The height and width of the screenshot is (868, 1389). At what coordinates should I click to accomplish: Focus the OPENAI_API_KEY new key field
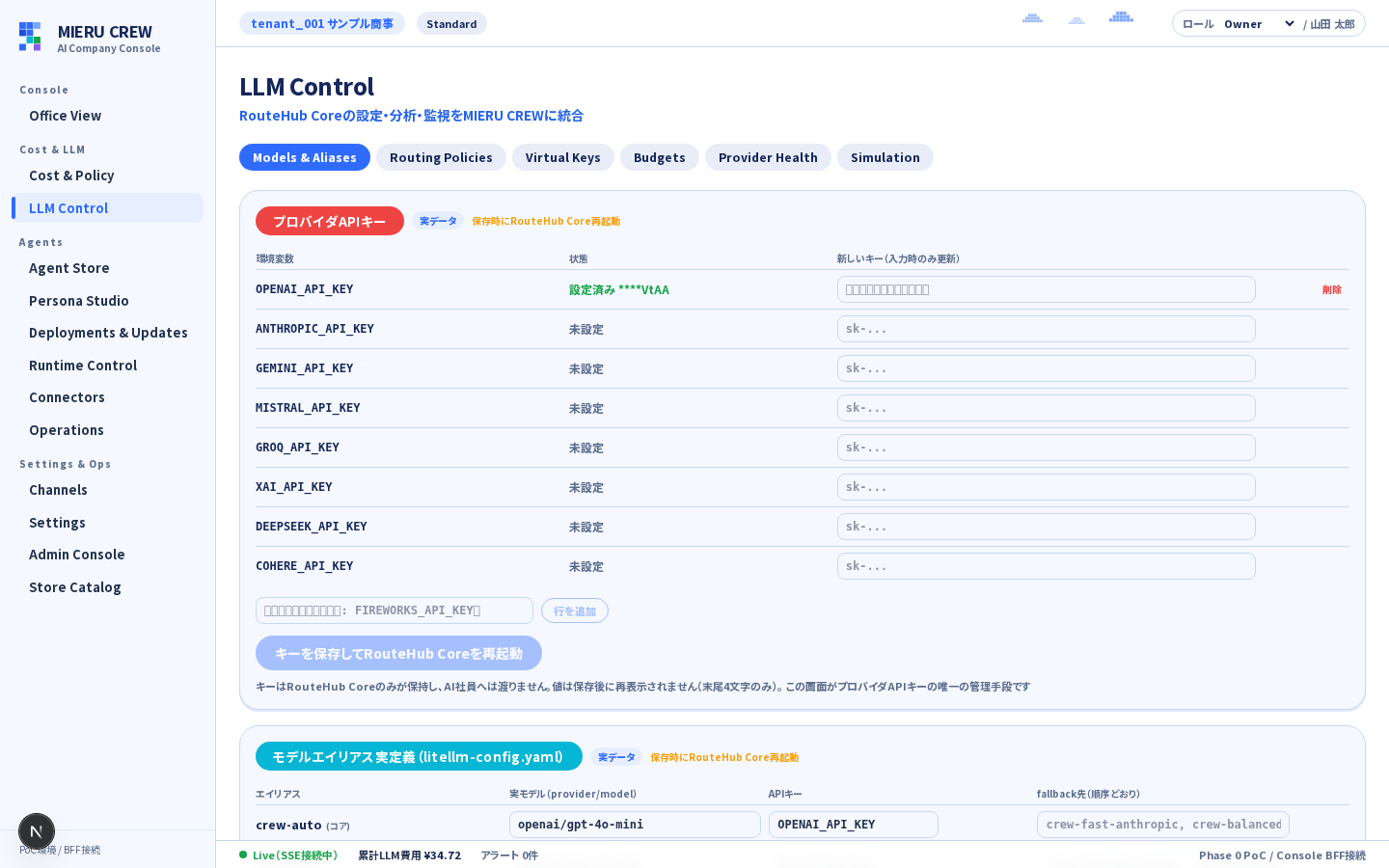click(1047, 289)
